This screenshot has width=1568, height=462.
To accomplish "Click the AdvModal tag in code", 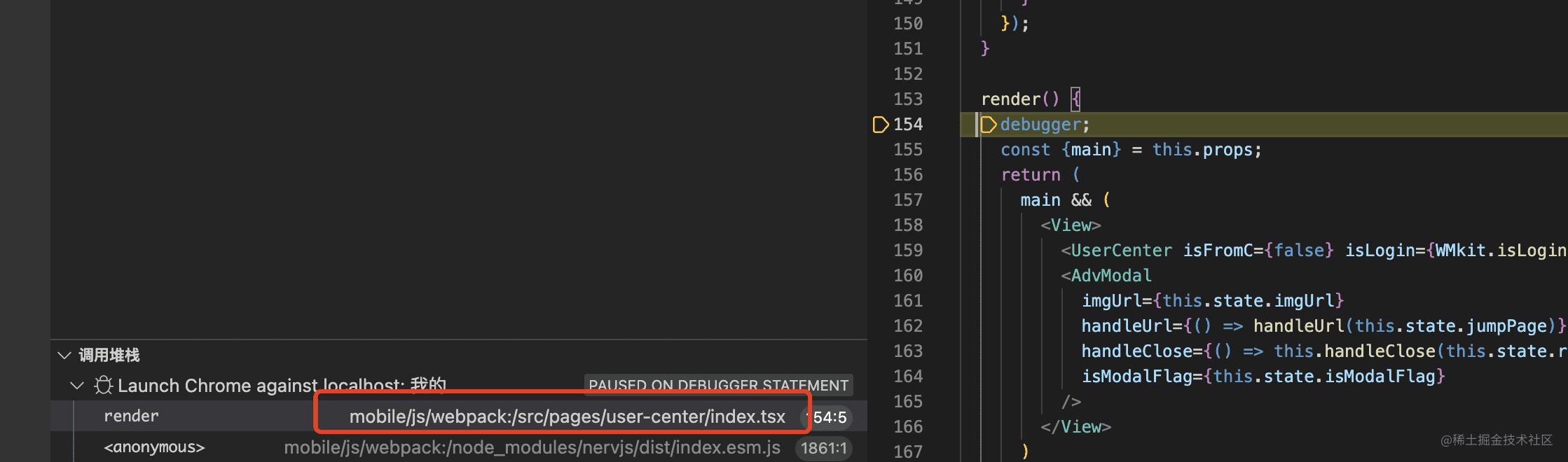I will 1110,276.
